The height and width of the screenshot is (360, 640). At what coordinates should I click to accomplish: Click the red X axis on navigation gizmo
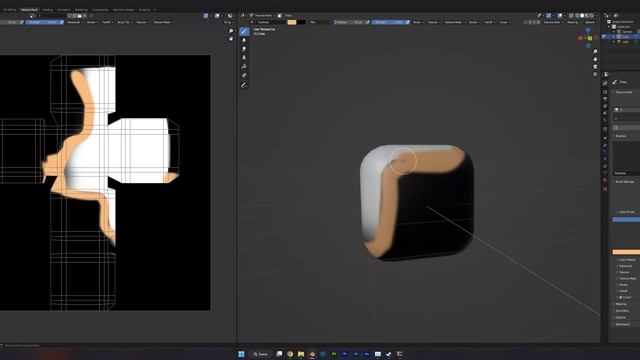point(580,38)
